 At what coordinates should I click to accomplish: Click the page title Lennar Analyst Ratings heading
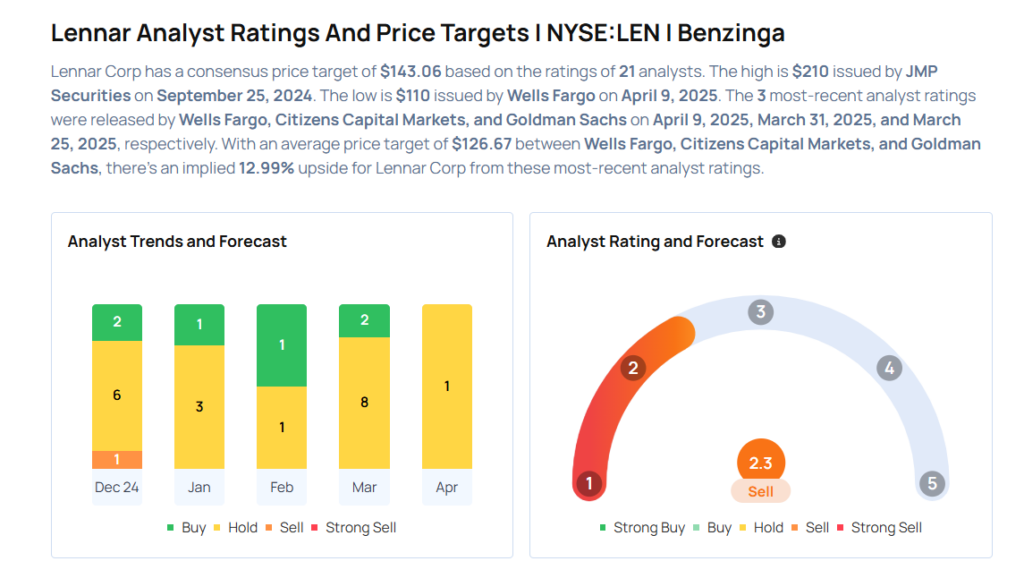(418, 33)
